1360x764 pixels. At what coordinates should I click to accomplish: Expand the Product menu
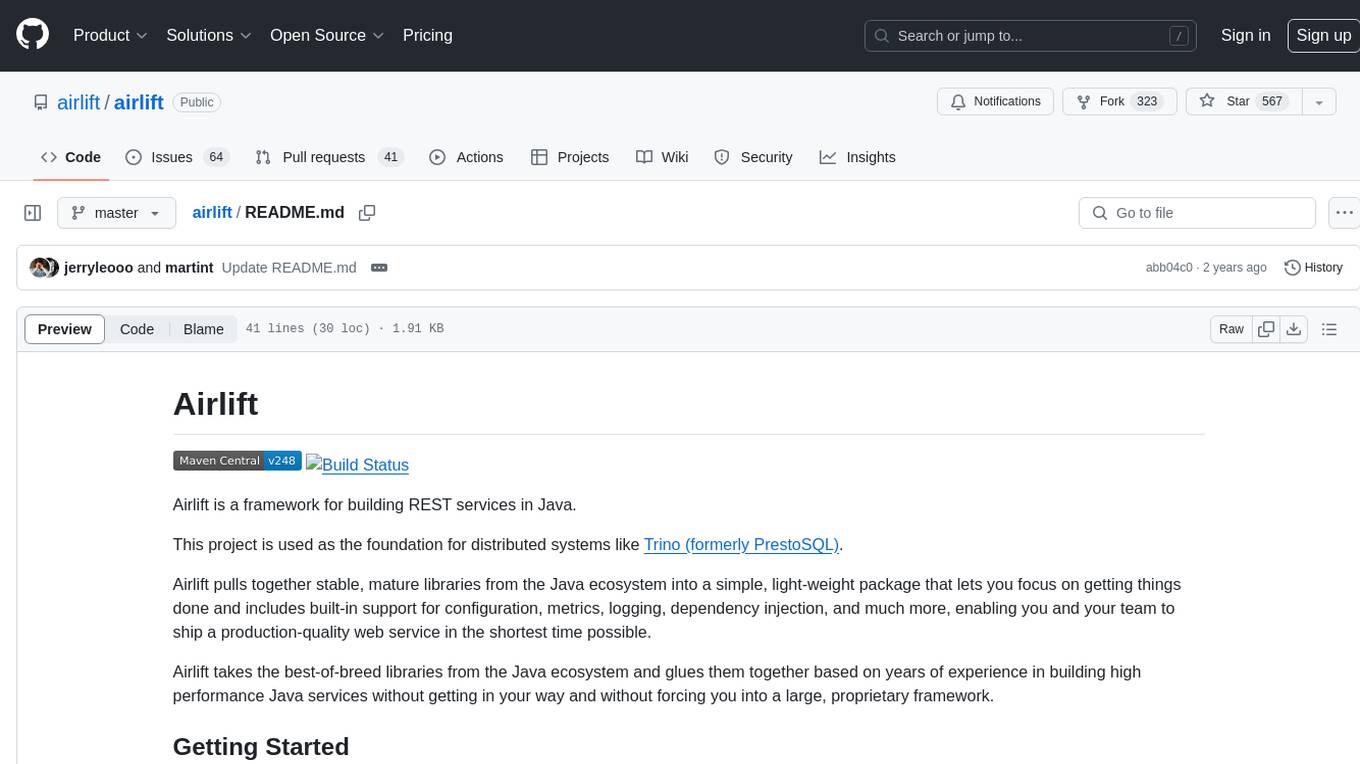coord(110,35)
